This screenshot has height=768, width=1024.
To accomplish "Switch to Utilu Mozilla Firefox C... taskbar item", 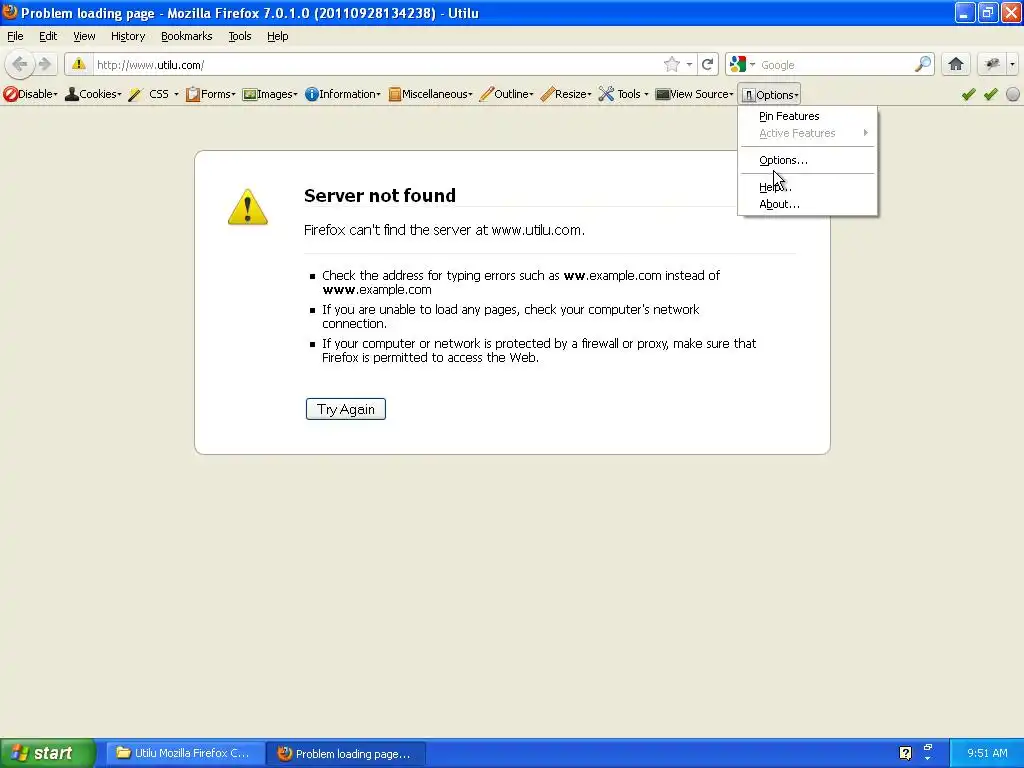I will (x=185, y=753).
